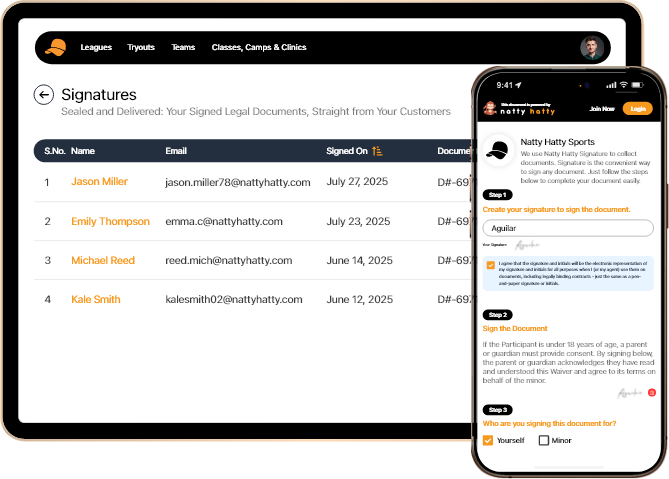Tap the Step 3 badge on phone

(x=497, y=410)
